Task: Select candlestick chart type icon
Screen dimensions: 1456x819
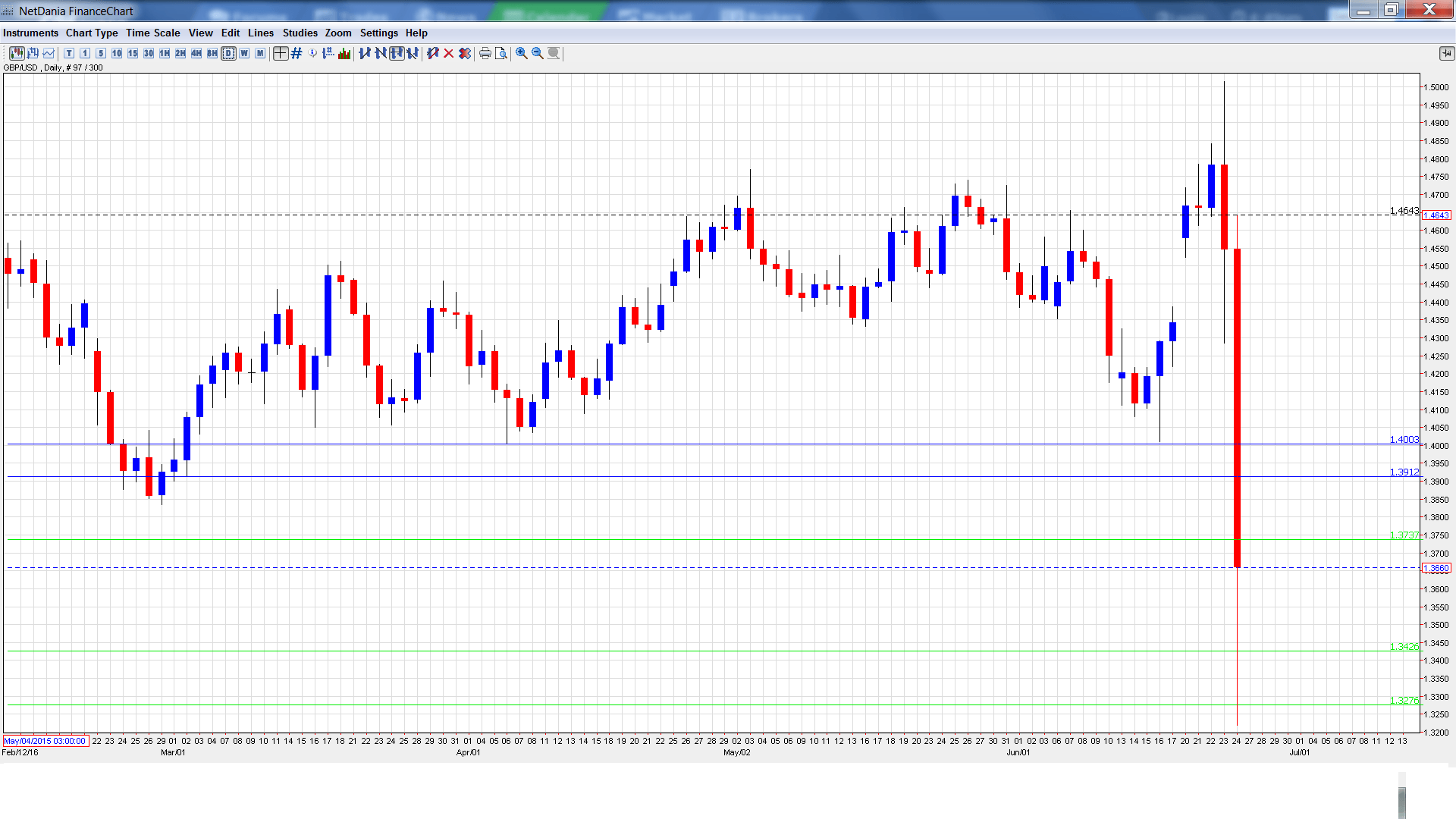Action: 17,53
